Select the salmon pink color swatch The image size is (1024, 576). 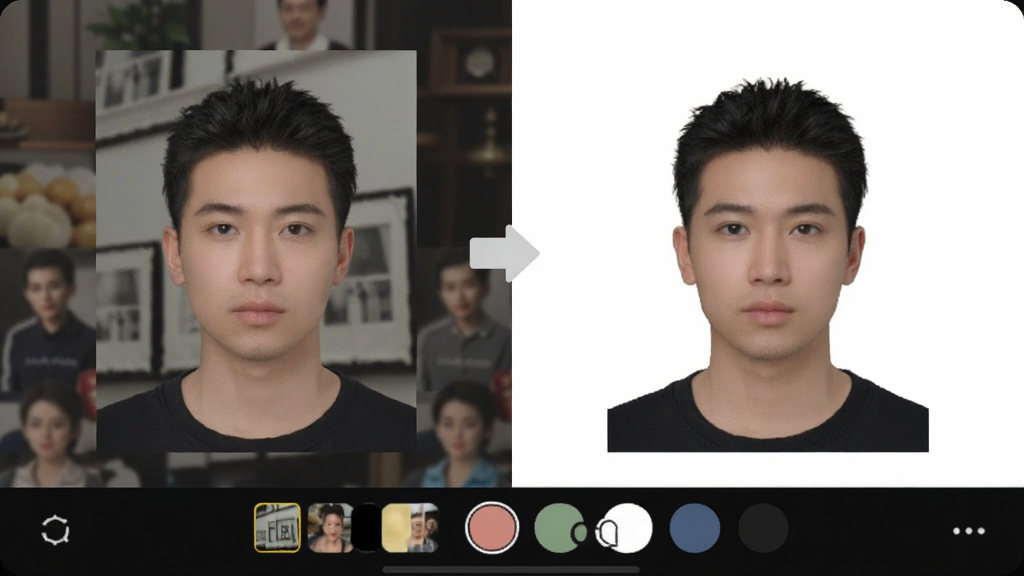tap(492, 528)
